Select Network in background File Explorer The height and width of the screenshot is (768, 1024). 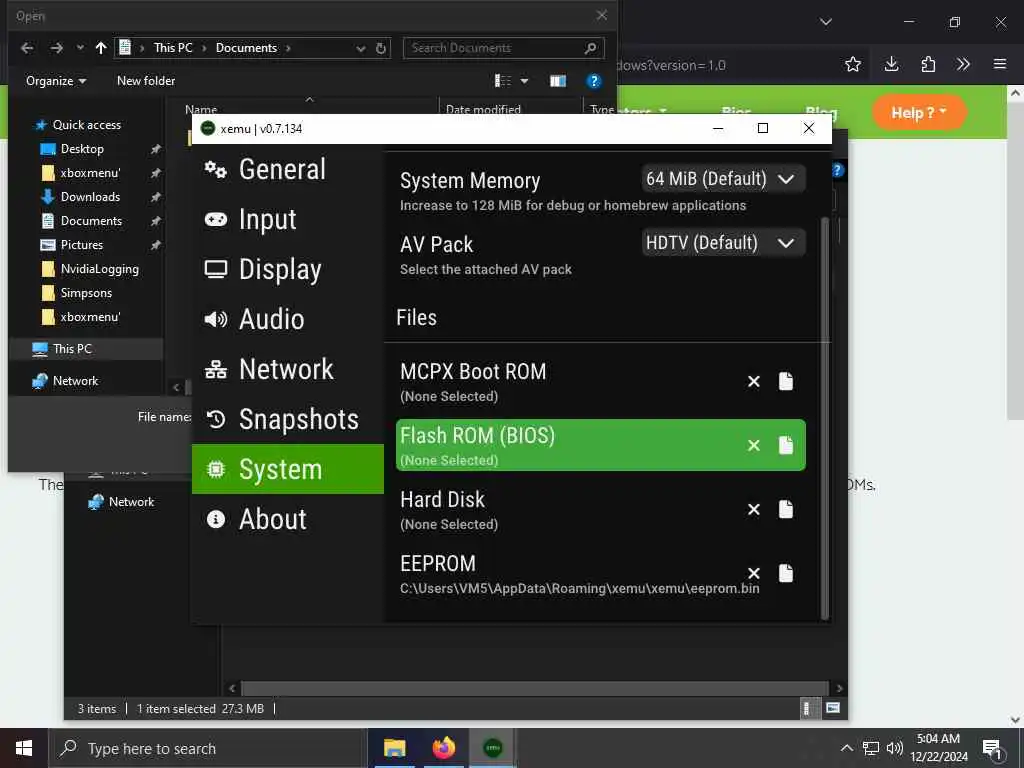coord(131,502)
